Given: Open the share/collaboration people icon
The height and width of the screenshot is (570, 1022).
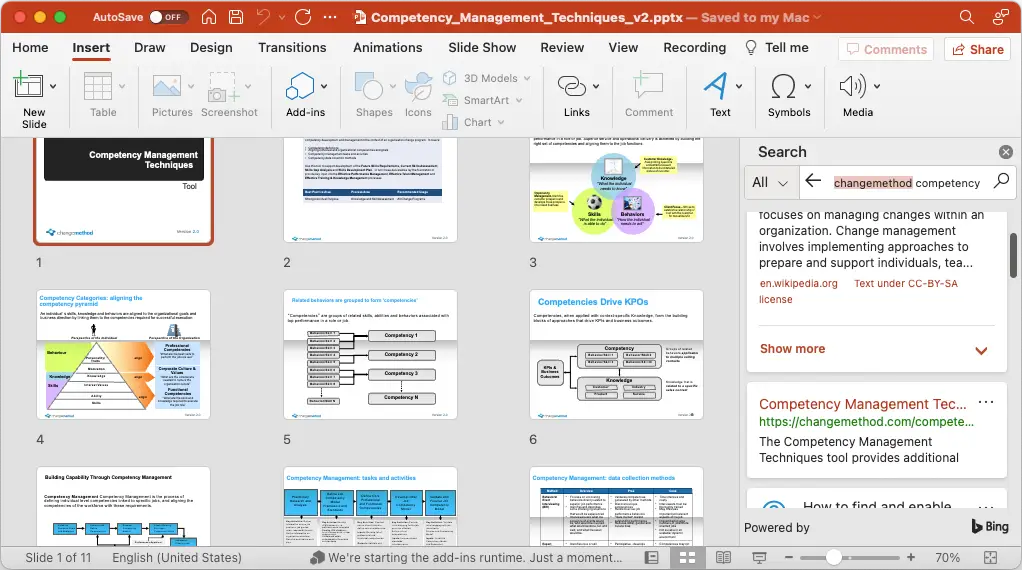Looking at the screenshot, I should 1001,17.
